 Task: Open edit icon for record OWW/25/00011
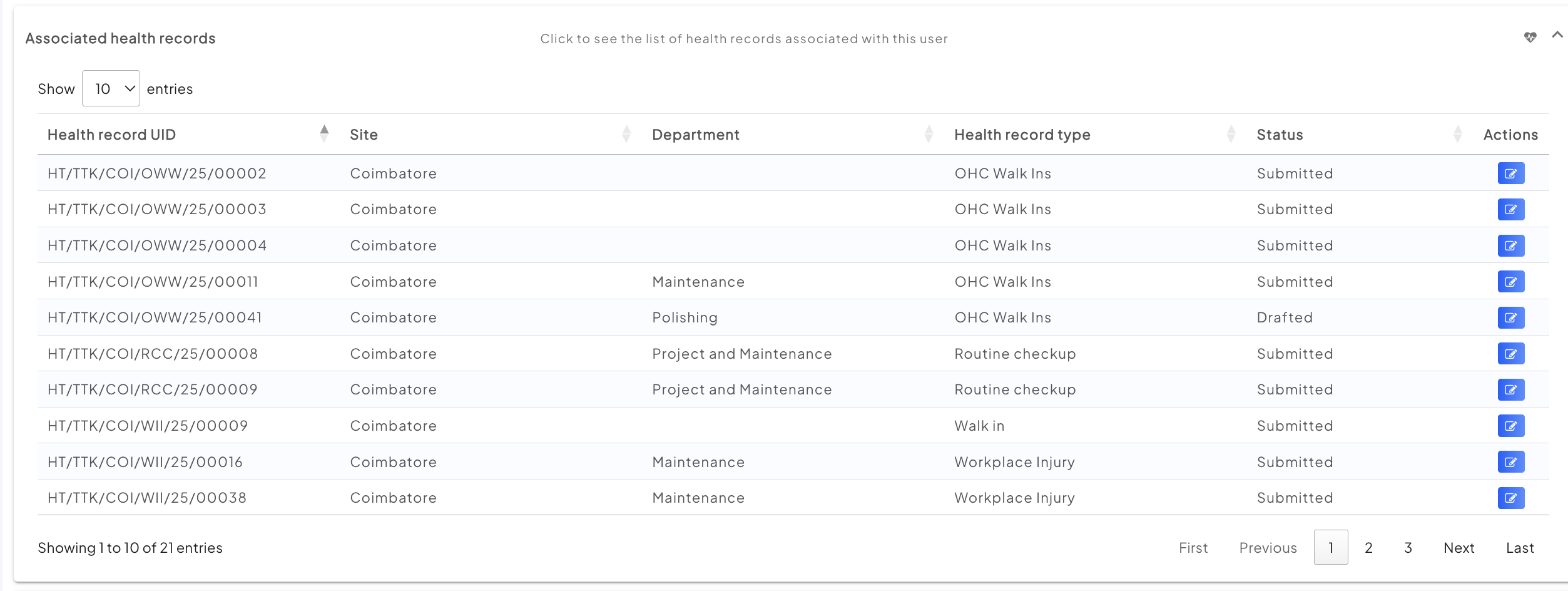[1510, 282]
